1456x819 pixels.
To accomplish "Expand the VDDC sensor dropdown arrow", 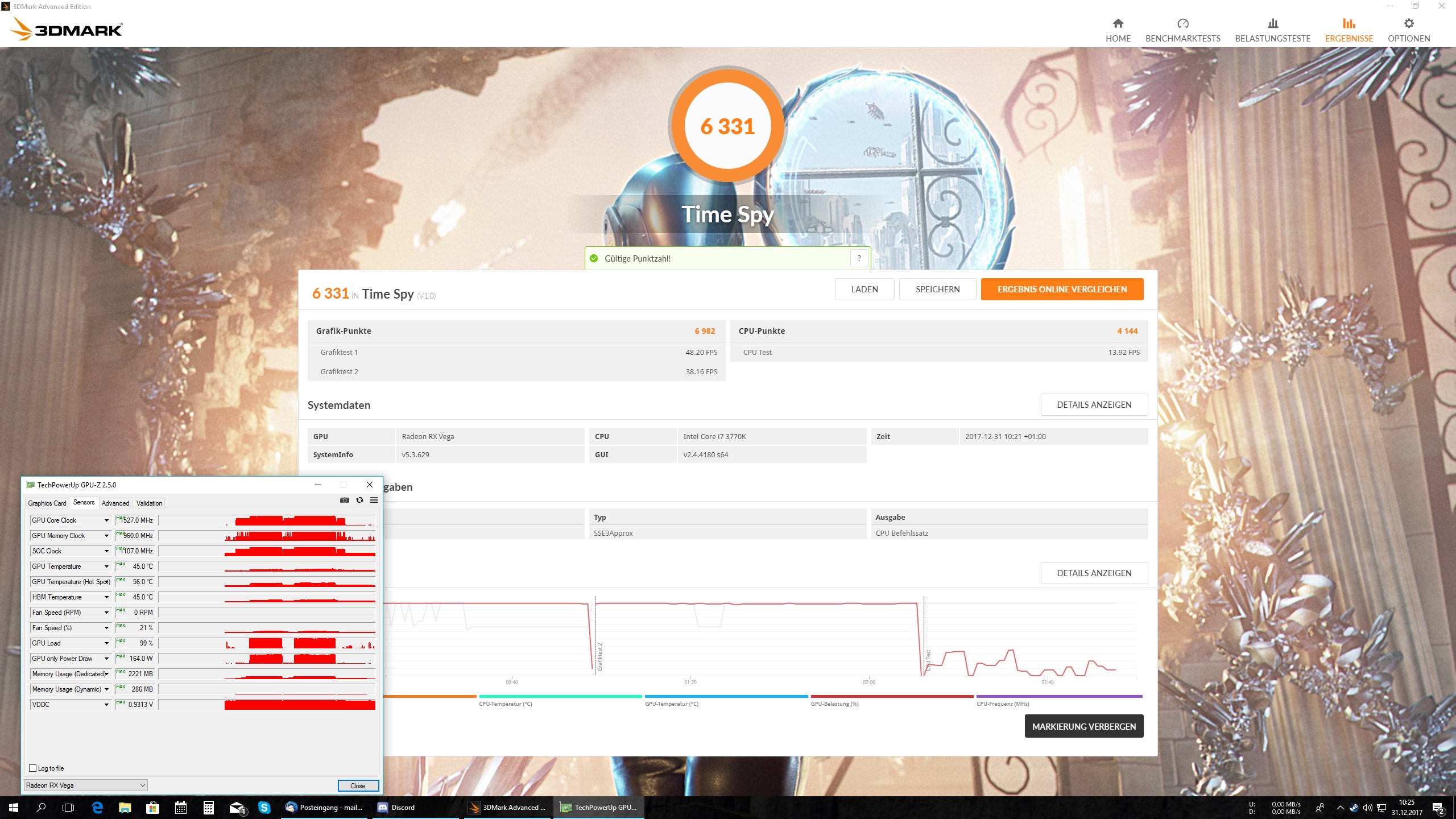I will [x=106, y=705].
